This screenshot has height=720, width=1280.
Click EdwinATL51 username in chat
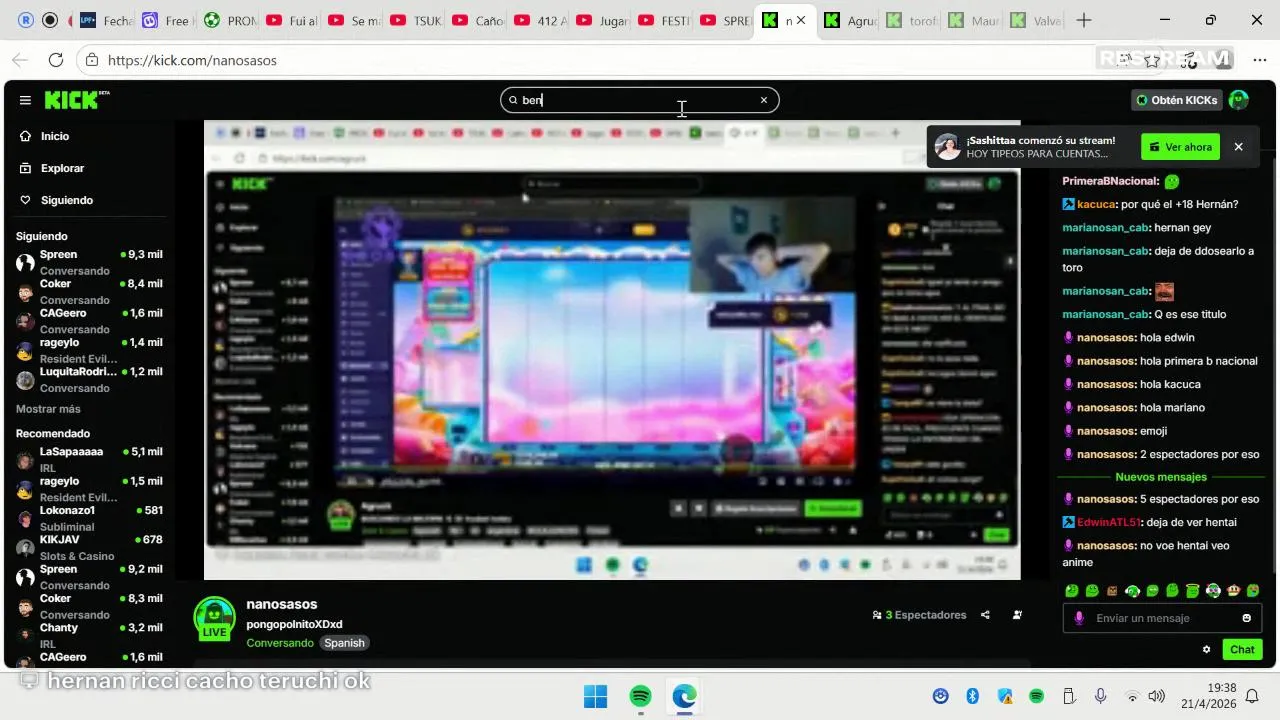(1106, 522)
